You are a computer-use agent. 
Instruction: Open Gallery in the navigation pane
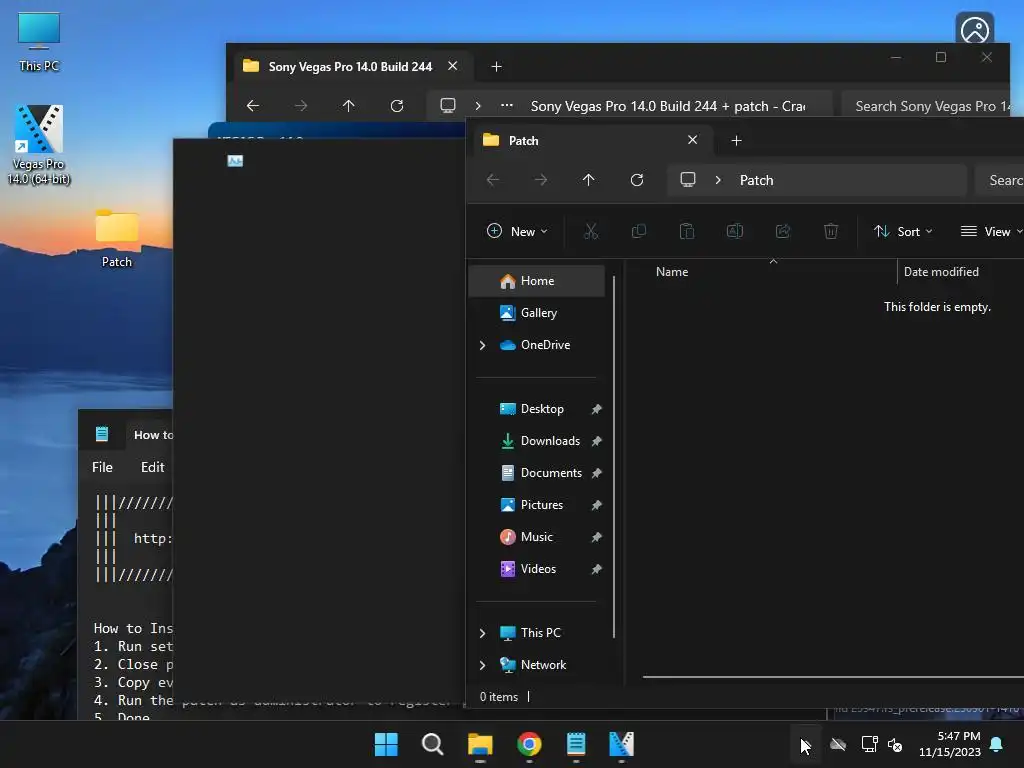click(537, 313)
